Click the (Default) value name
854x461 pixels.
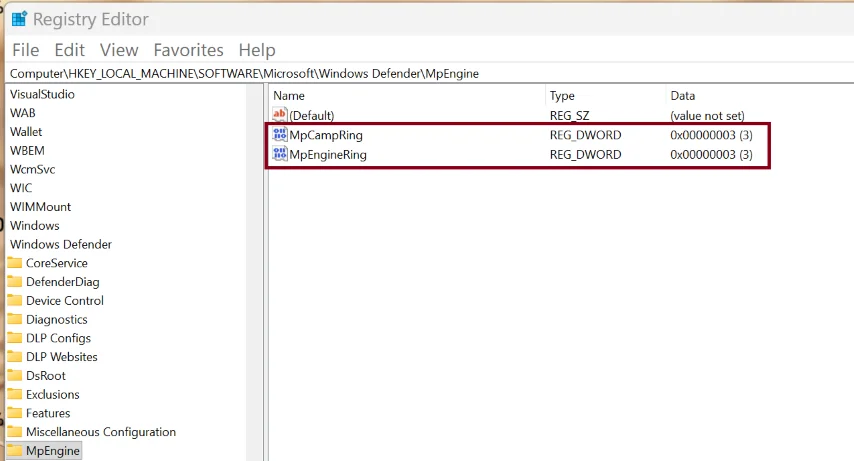[x=312, y=116]
